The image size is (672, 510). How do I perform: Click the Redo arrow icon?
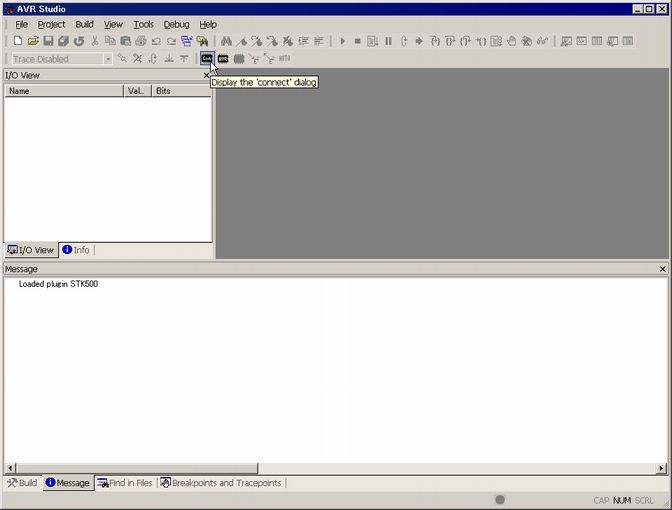[x=171, y=41]
